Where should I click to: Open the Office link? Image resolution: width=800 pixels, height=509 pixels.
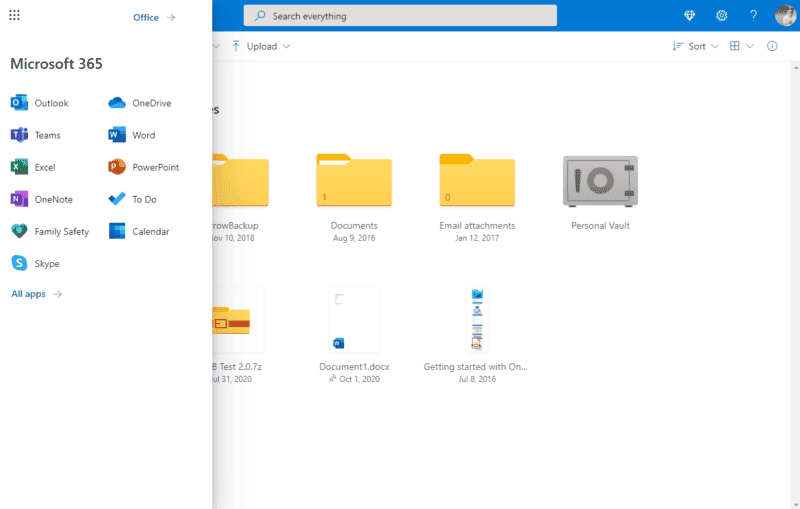[x=154, y=17]
